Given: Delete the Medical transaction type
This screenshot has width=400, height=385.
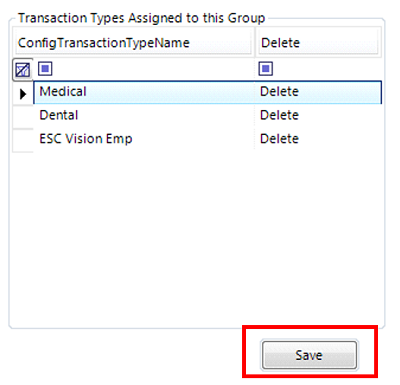Looking at the screenshot, I should pos(279,92).
